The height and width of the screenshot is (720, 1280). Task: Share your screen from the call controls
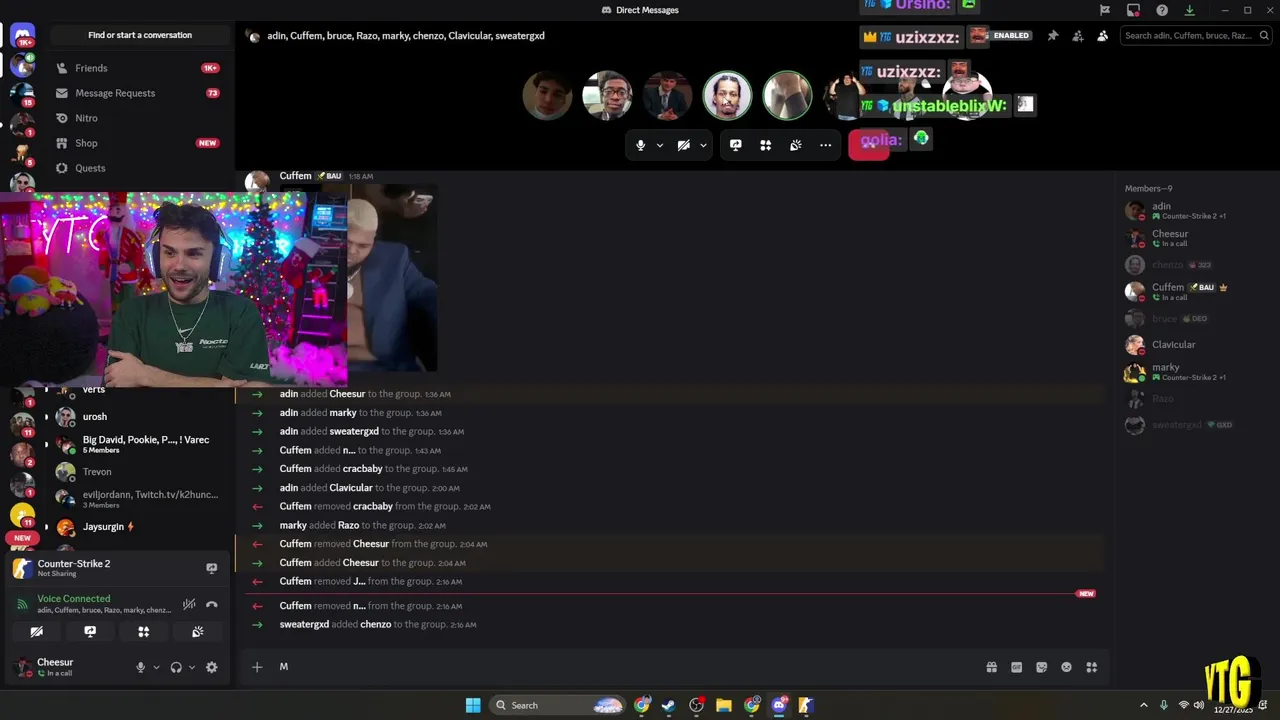click(x=736, y=145)
